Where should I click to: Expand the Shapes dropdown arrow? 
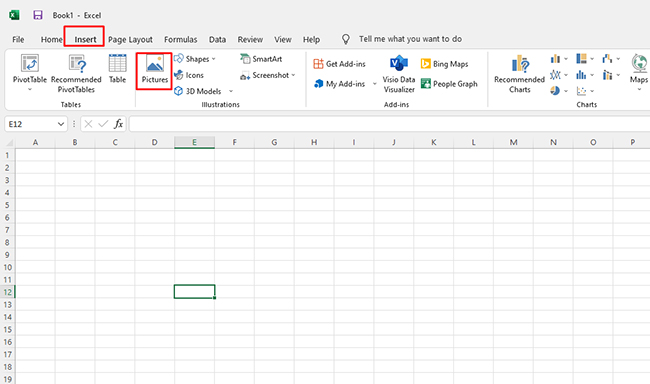tap(213, 59)
